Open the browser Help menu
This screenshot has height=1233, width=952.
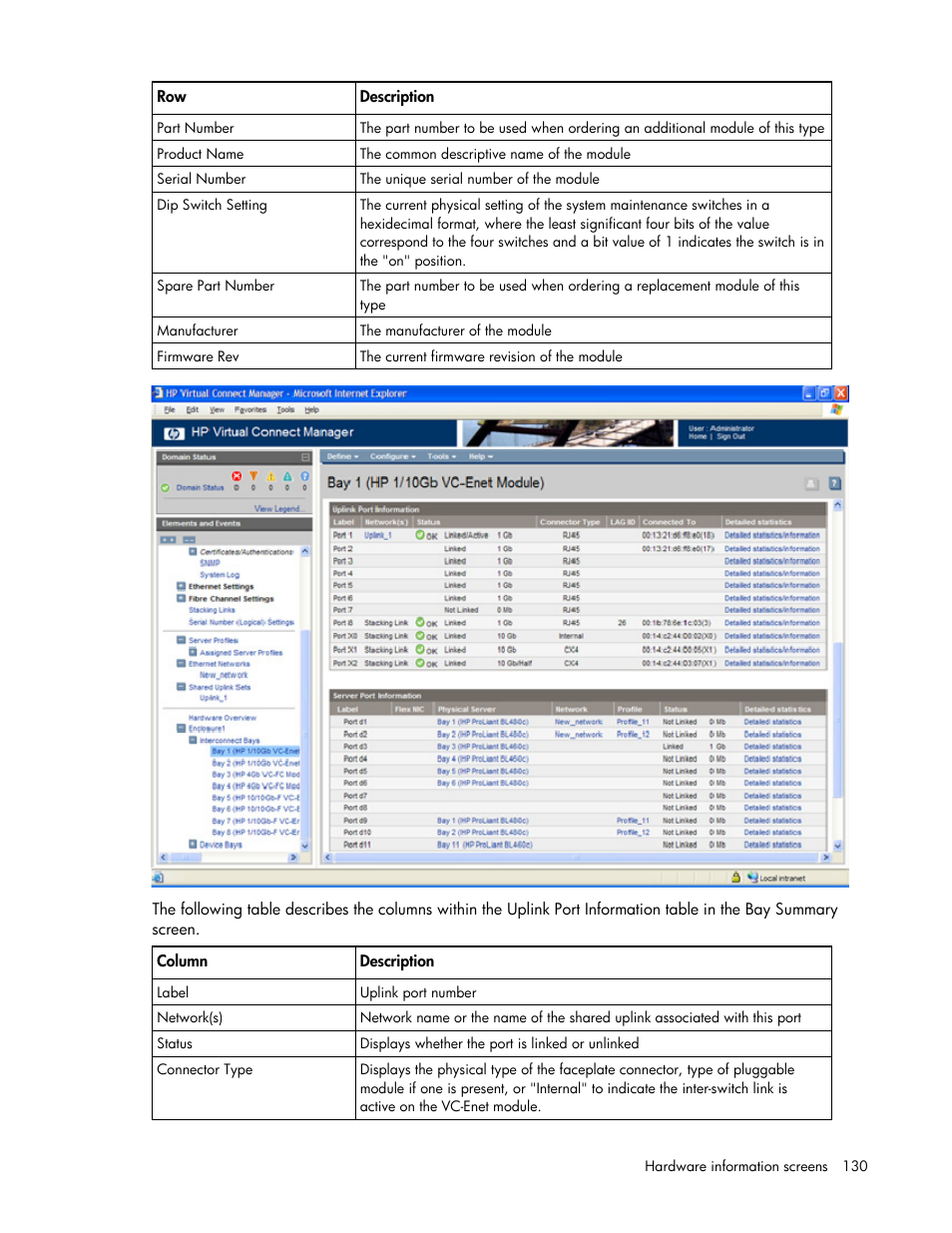tap(311, 409)
